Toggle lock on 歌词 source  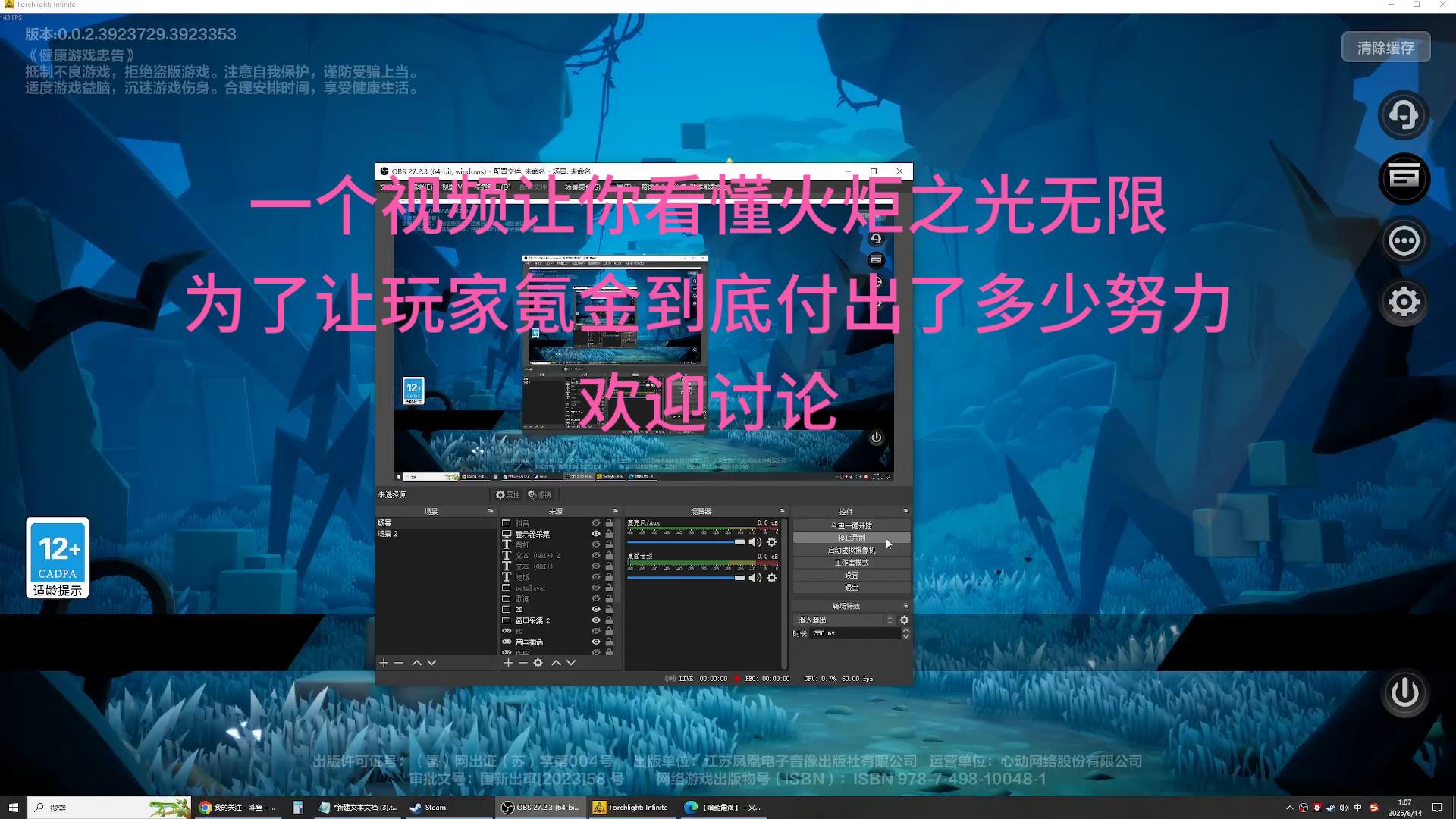609,598
